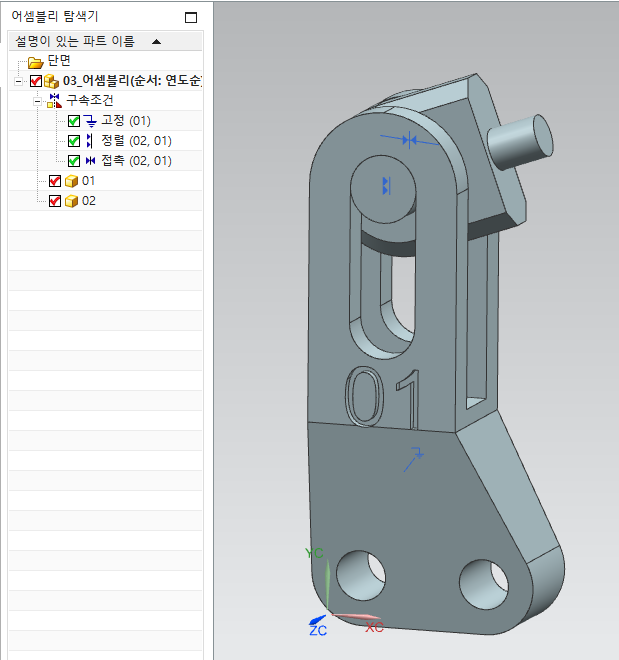Screen dimensions: 619x660
Task: Click the yellow part icon for 02
Action: pos(71,201)
